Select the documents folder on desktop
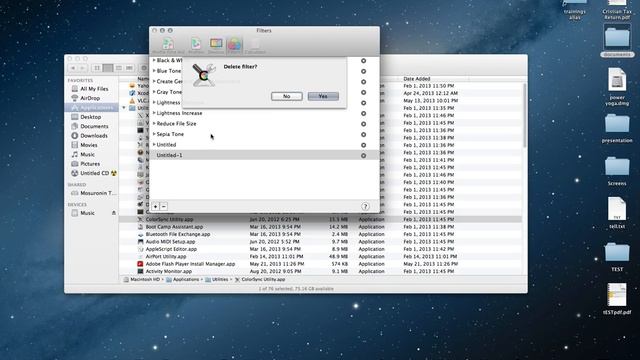The width and height of the screenshot is (640, 360). coord(617,41)
